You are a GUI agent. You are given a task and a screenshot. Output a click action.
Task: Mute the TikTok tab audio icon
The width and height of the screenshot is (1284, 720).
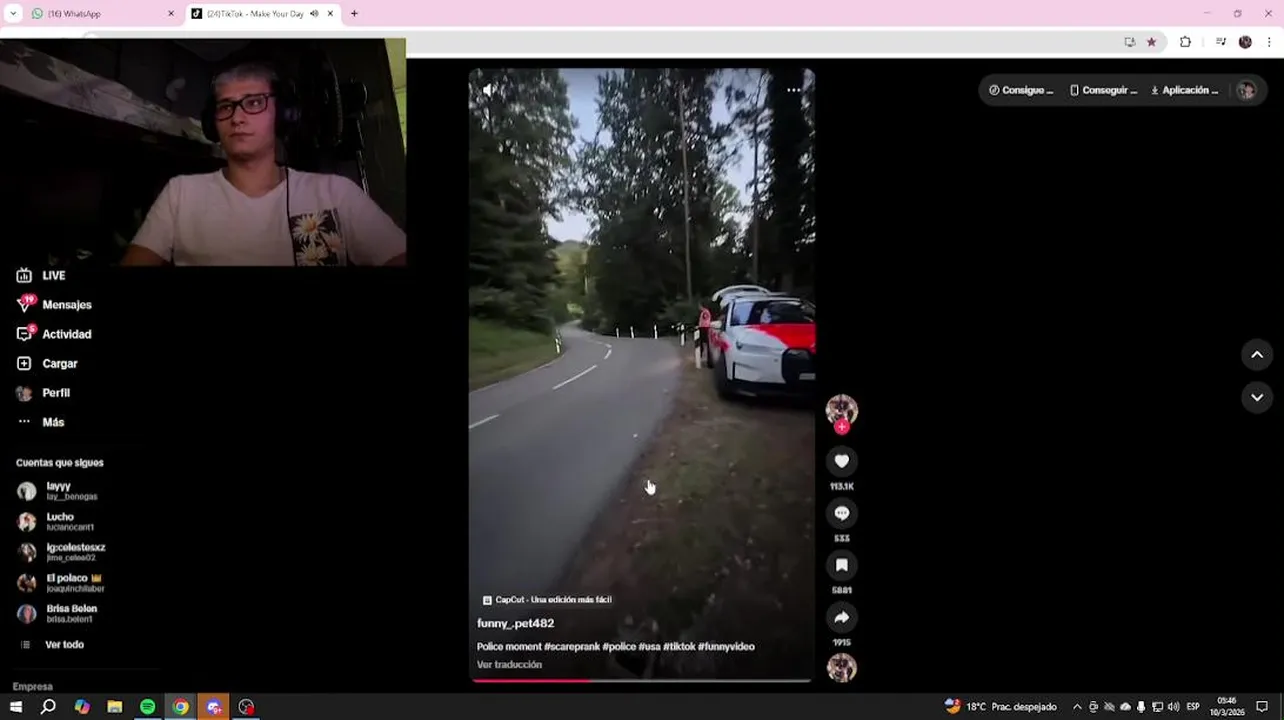pyautogui.click(x=314, y=14)
